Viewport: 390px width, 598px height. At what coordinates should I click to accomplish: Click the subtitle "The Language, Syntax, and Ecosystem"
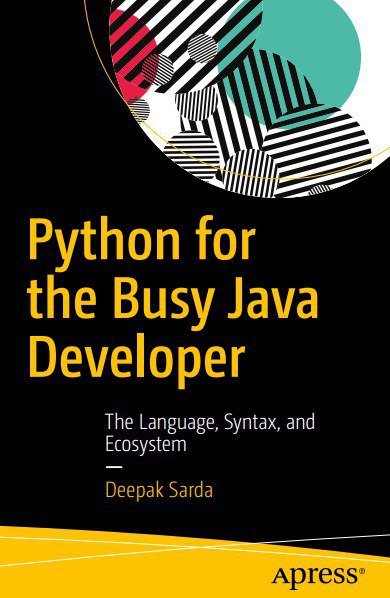click(x=210, y=433)
